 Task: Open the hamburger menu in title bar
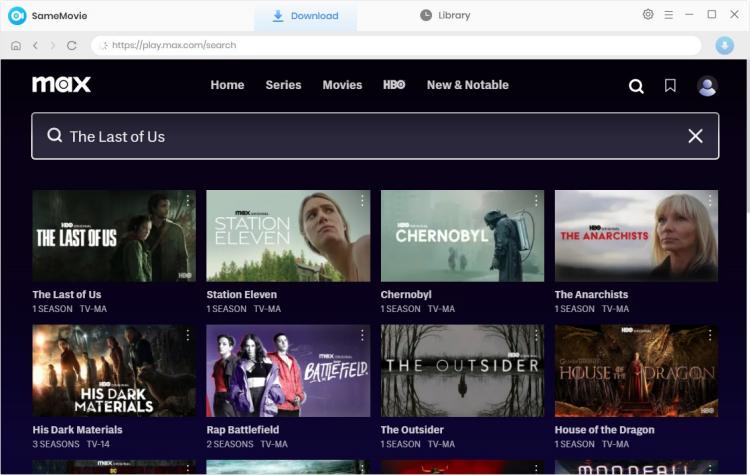(668, 15)
